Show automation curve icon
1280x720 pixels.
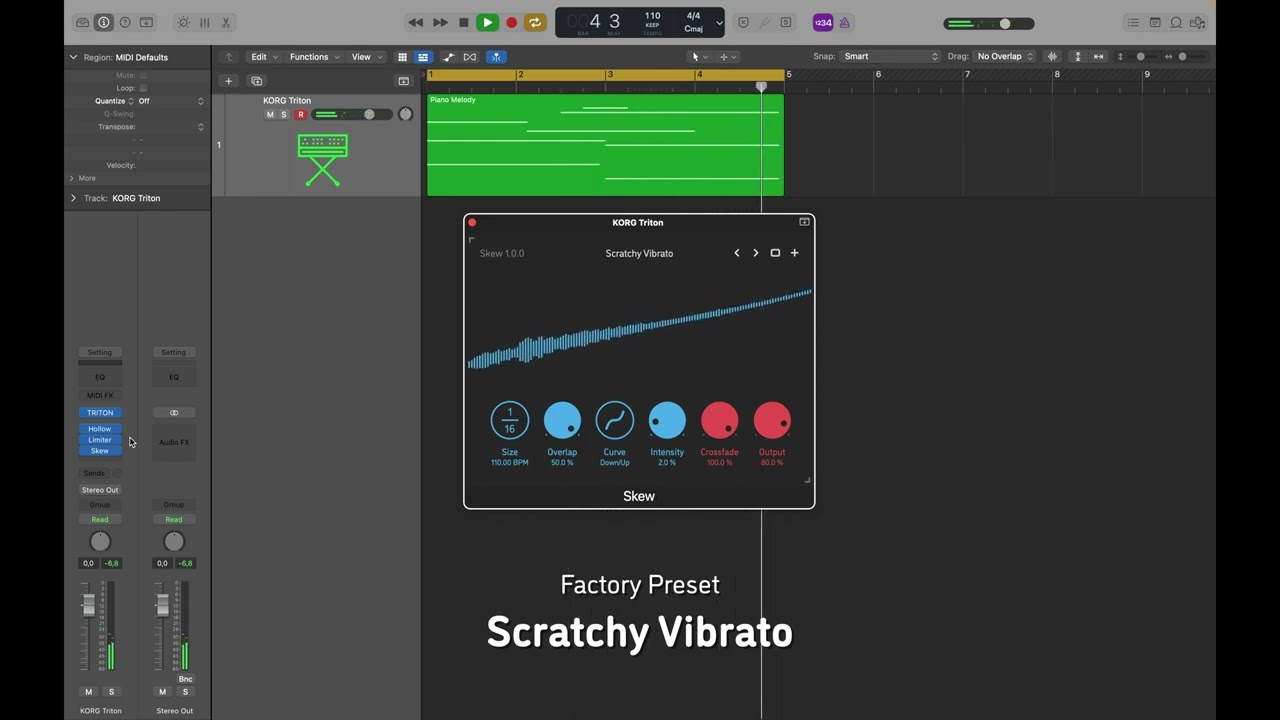(448, 57)
